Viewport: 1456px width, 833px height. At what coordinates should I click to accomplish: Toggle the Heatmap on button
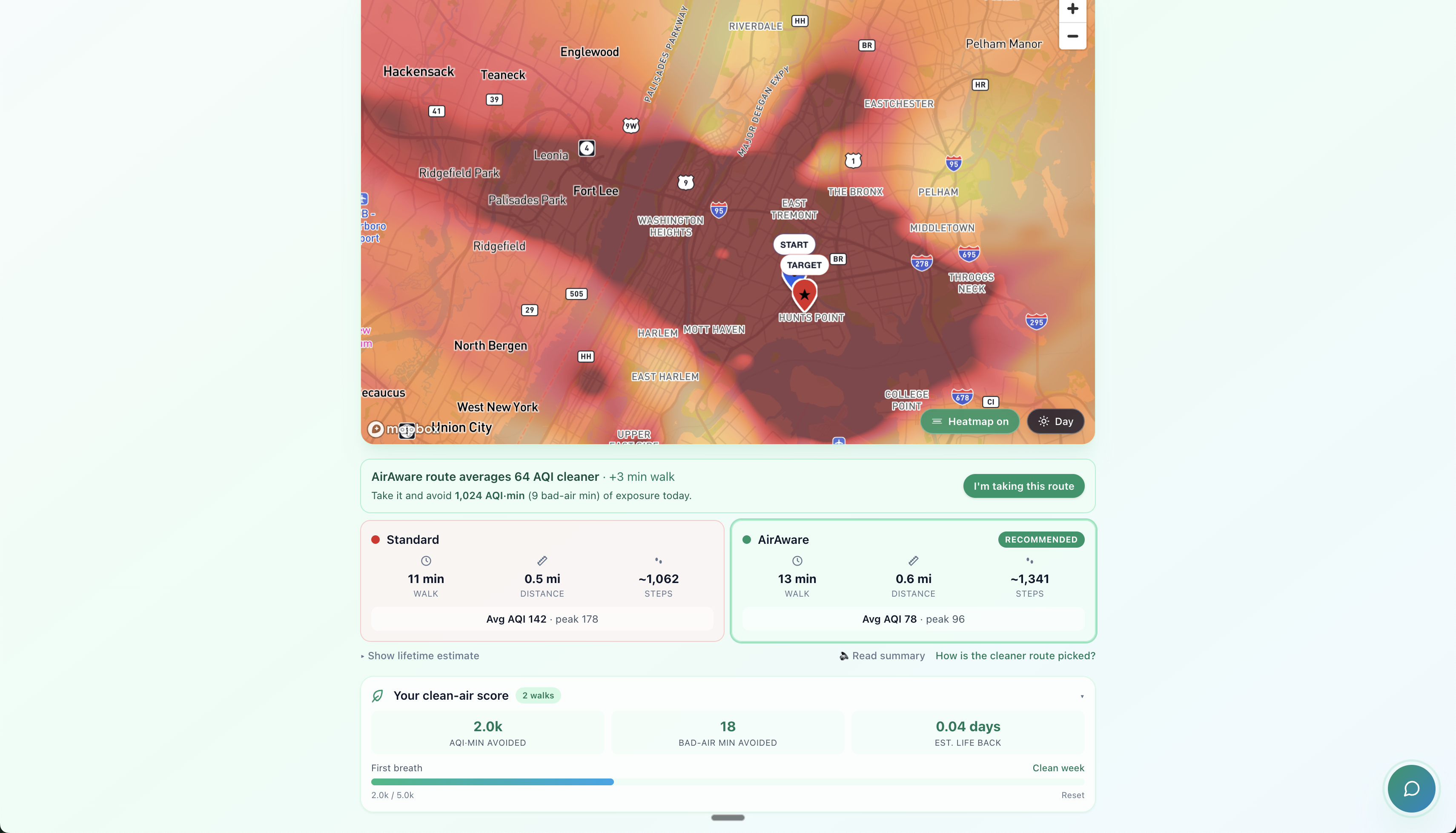tap(969, 421)
